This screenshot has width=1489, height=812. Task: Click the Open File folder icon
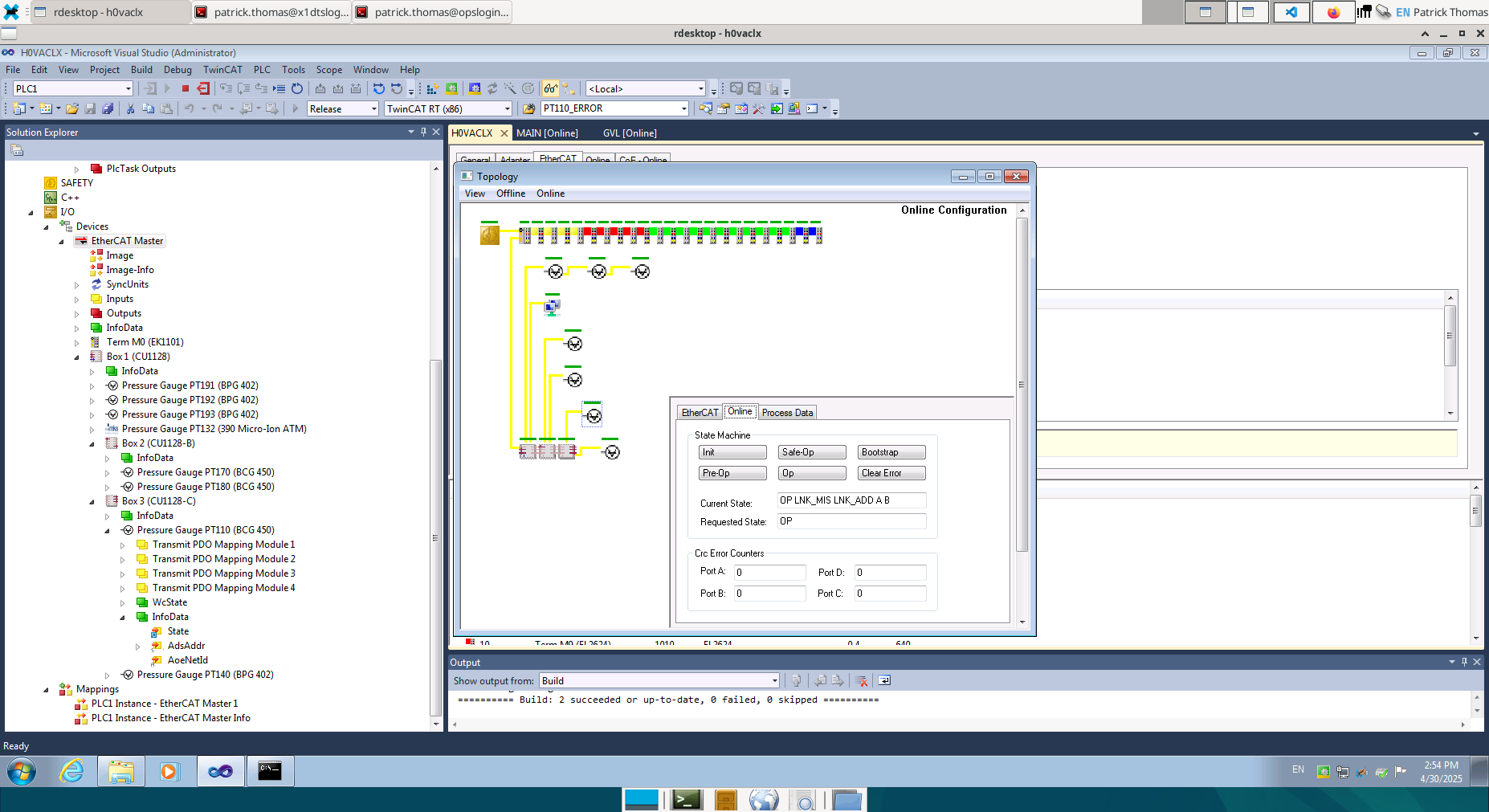72,108
